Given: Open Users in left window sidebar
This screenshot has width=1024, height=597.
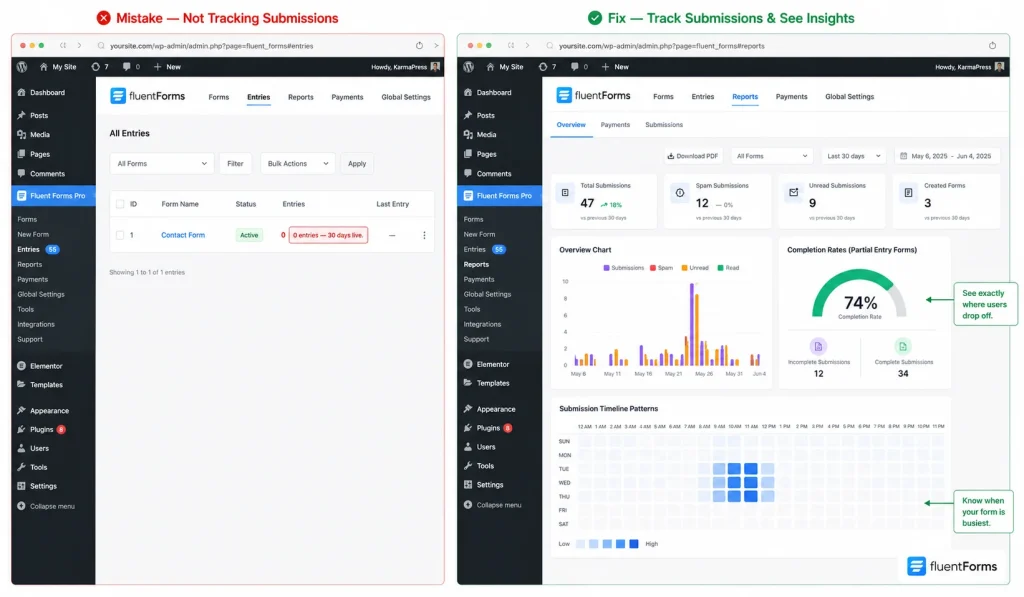Looking at the screenshot, I should [39, 449].
